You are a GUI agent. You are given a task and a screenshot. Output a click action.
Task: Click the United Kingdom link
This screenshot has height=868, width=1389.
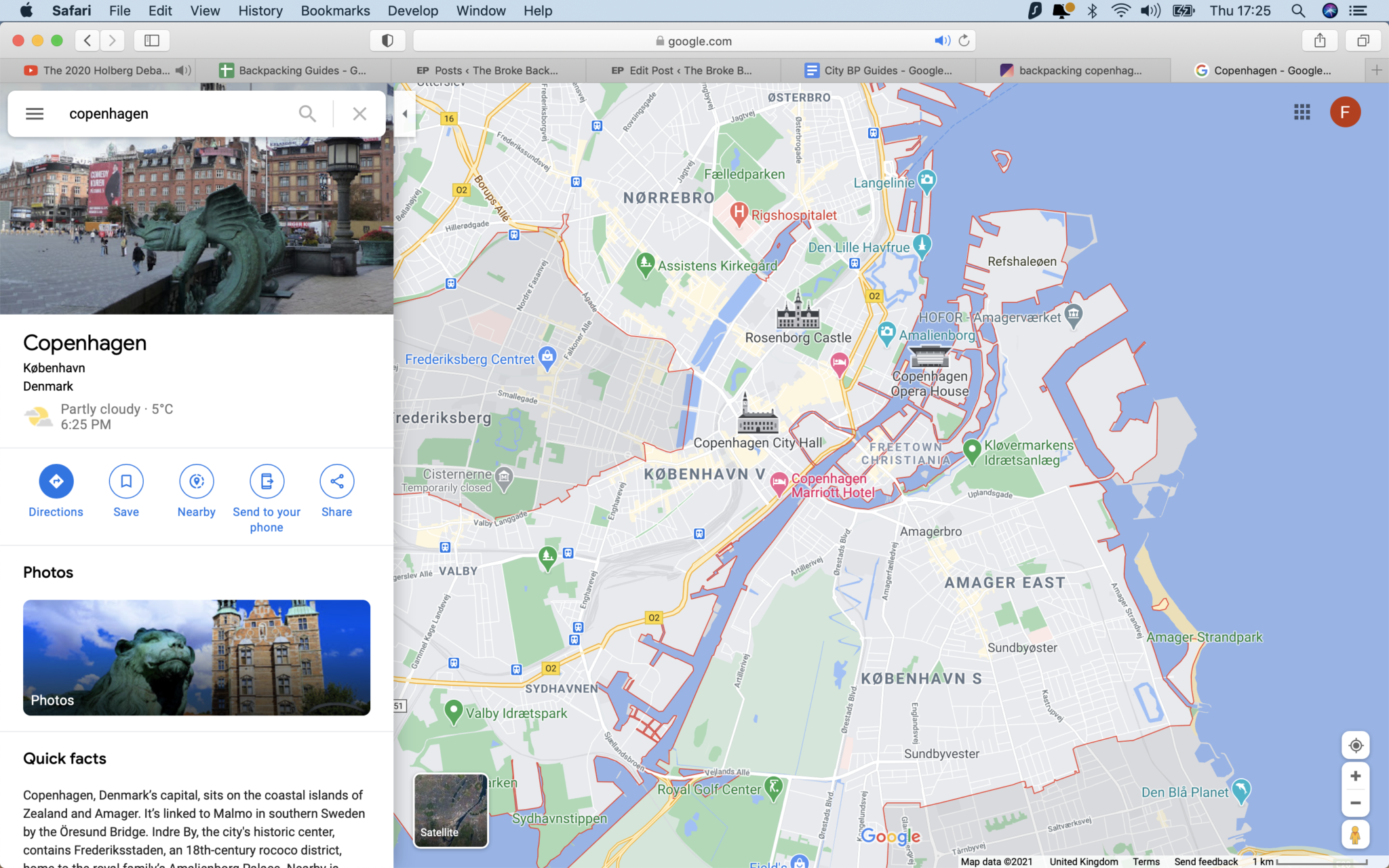coord(1084,861)
